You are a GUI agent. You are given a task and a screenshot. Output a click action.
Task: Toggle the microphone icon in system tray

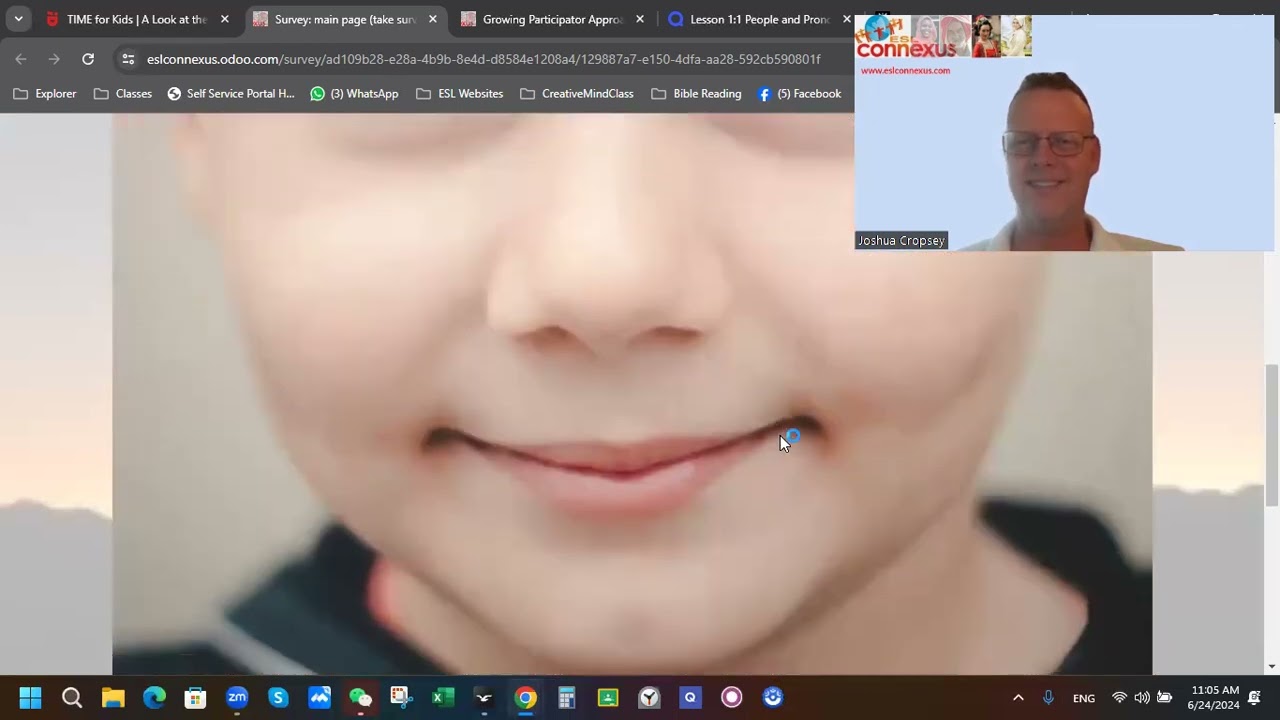click(x=1048, y=698)
